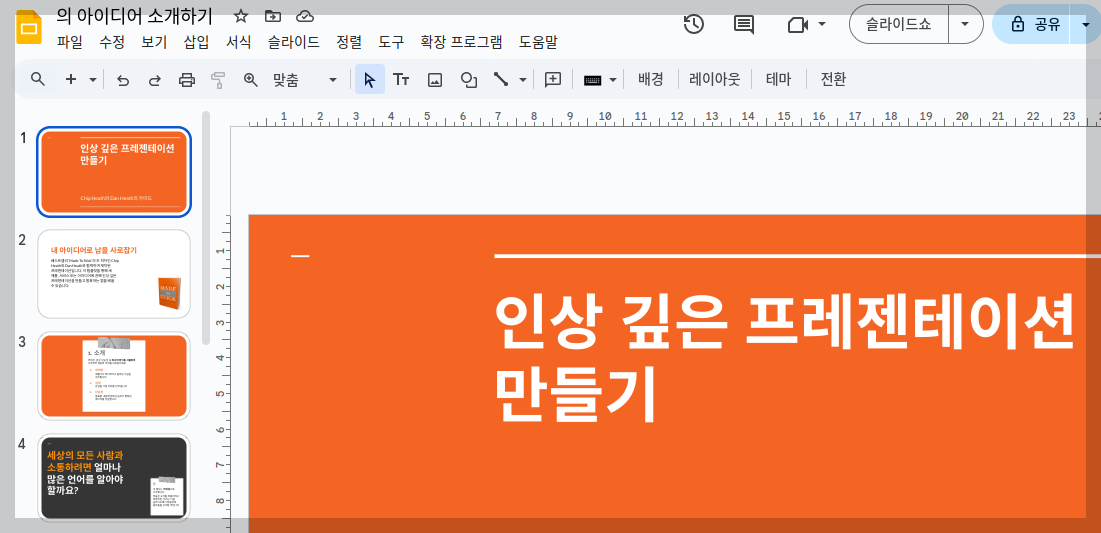This screenshot has height=533, width=1101.
Task: Expand the 슬라이드쇼 options arrow
Action: [x=965, y=24]
